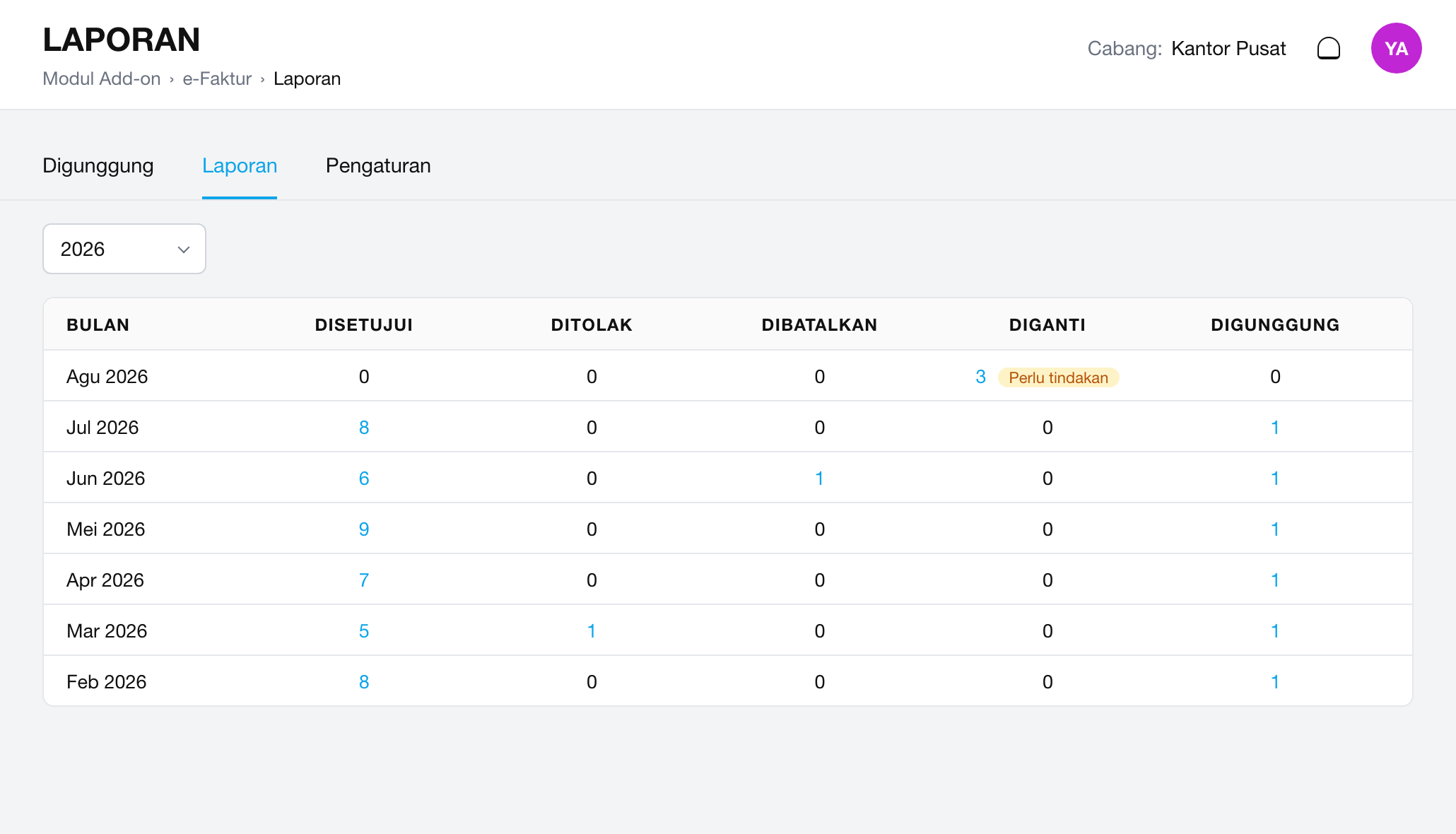The image size is (1456, 834).
Task: Click the DIGUNGGUNG column header
Action: [x=1275, y=325]
